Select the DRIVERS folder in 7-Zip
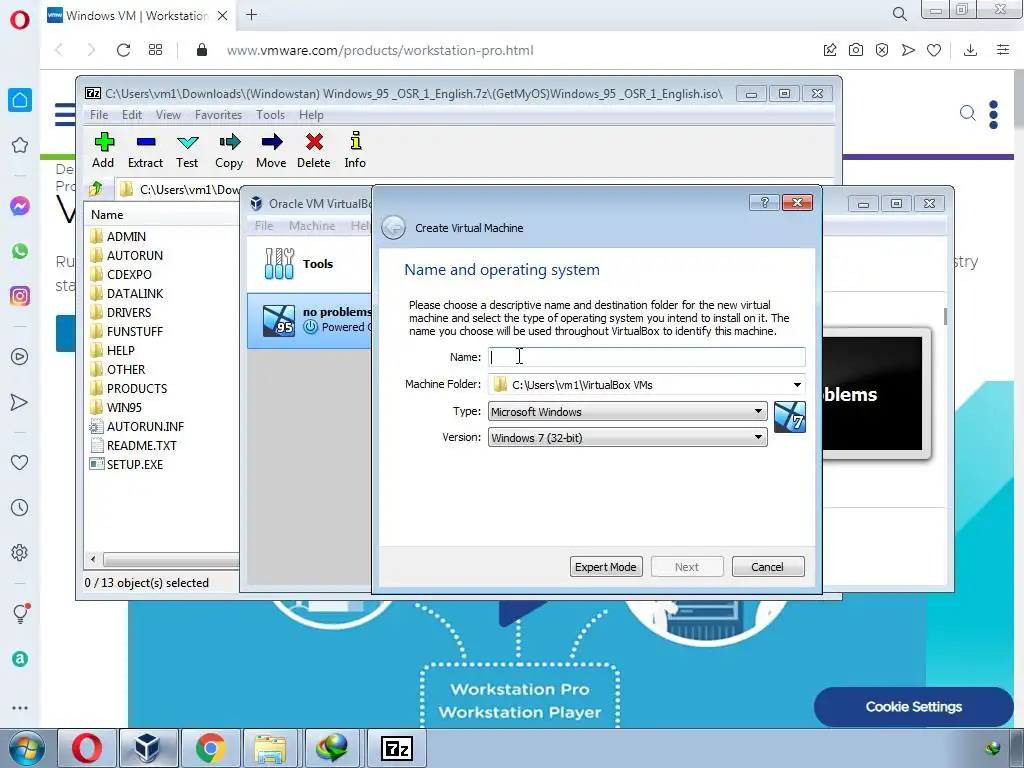Viewport: 1024px width, 768px height. click(129, 313)
